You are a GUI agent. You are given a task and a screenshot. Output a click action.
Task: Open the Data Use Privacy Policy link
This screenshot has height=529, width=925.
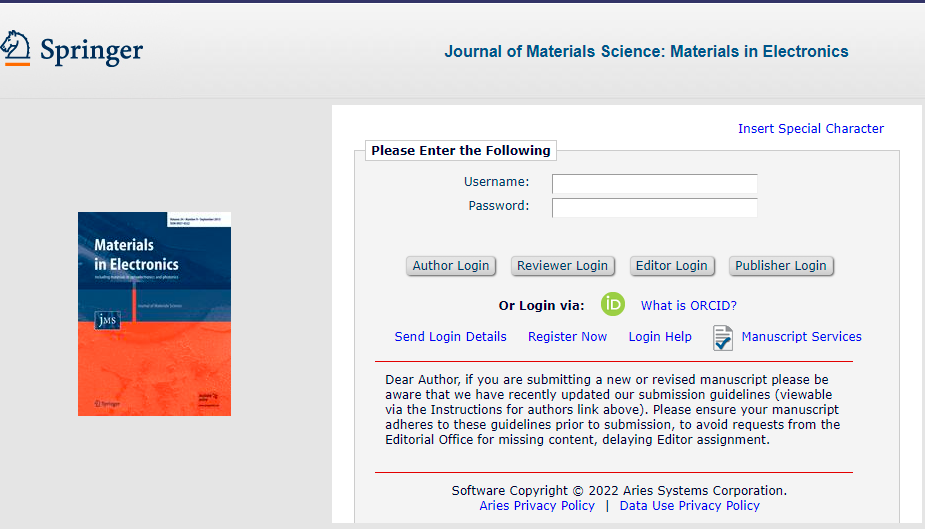point(689,506)
